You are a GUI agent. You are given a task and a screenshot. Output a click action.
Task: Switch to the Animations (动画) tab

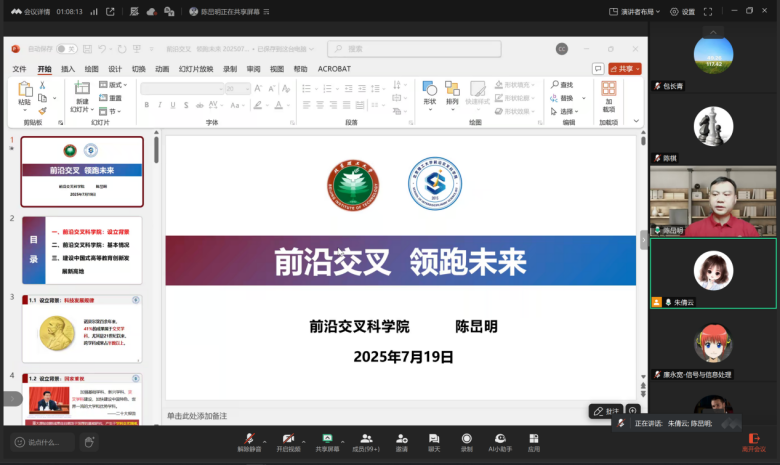click(162, 69)
